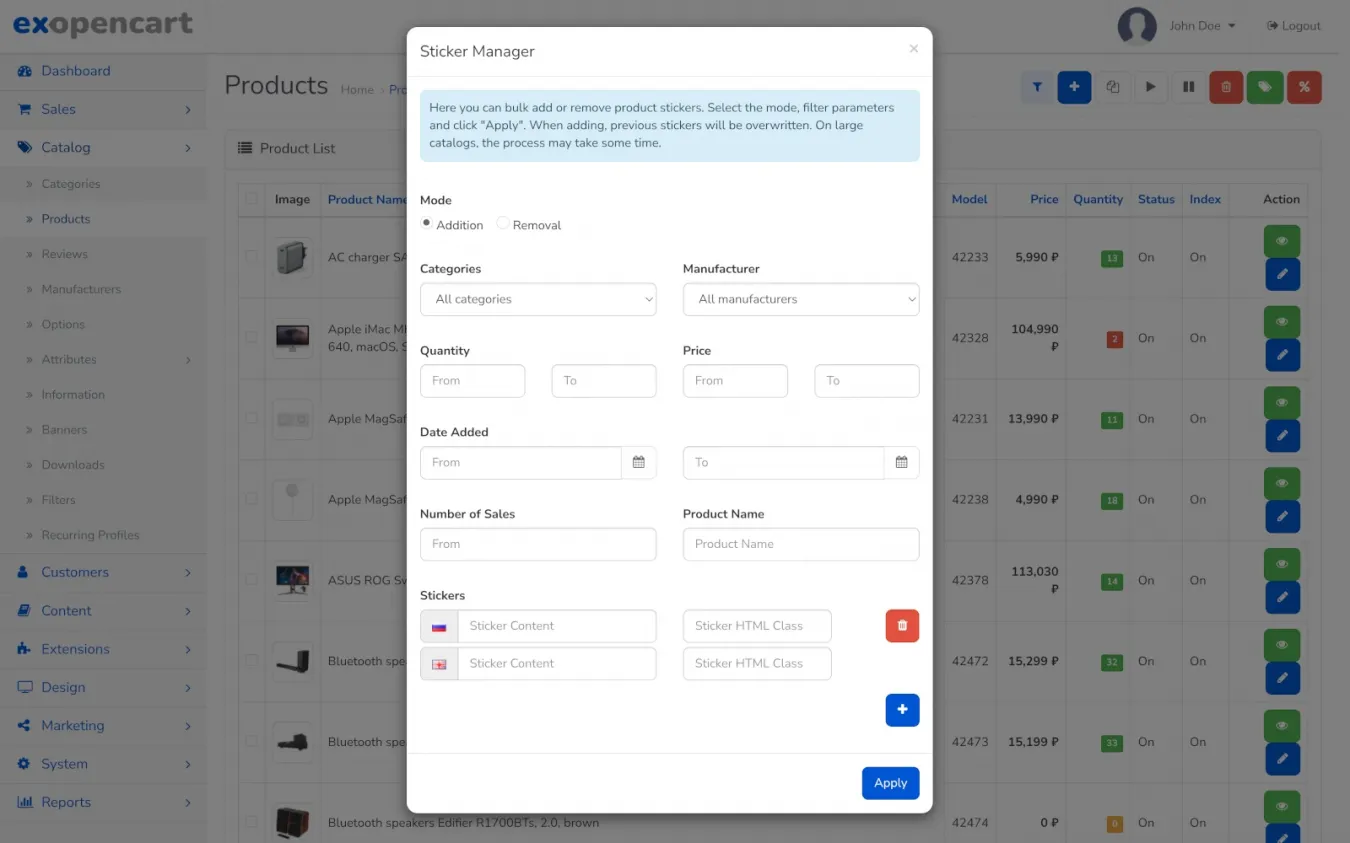This screenshot has width=1350, height=843.
Task: Click the blue plus button to add a sticker
Action: click(902, 710)
